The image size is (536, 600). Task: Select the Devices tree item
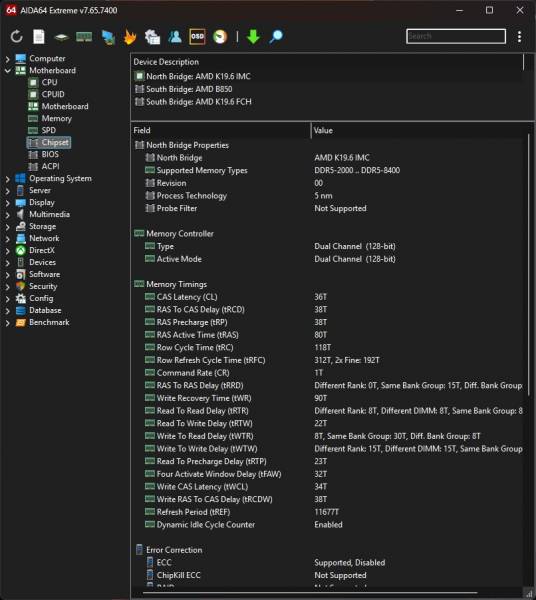pos(36,262)
